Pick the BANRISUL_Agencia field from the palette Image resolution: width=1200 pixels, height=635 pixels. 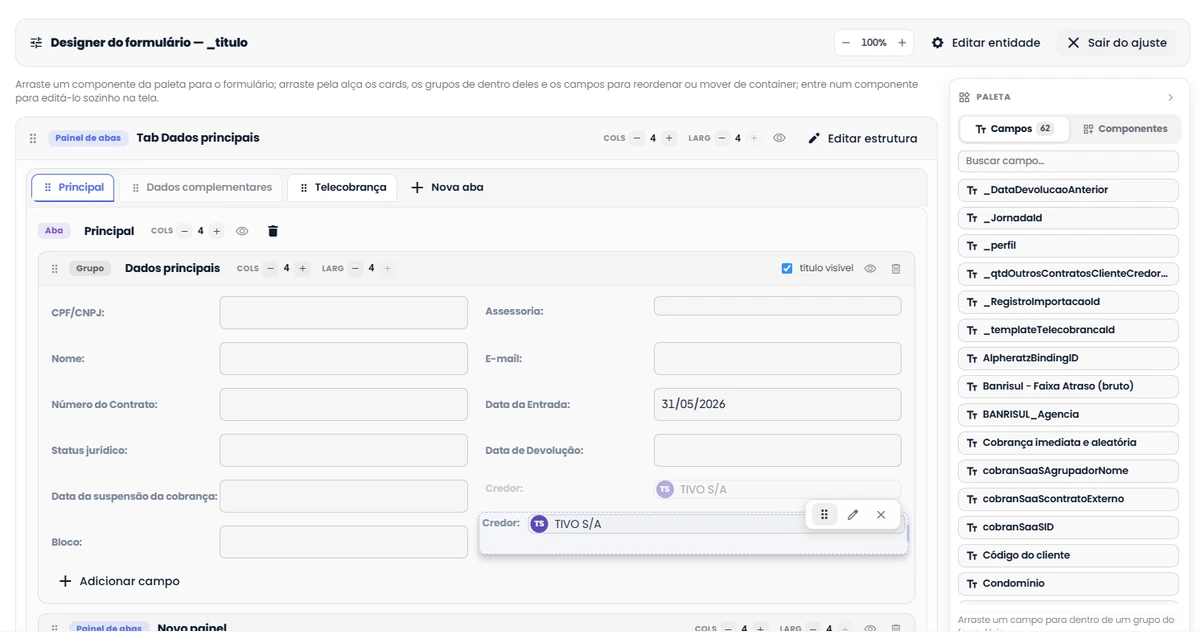tap(1068, 414)
